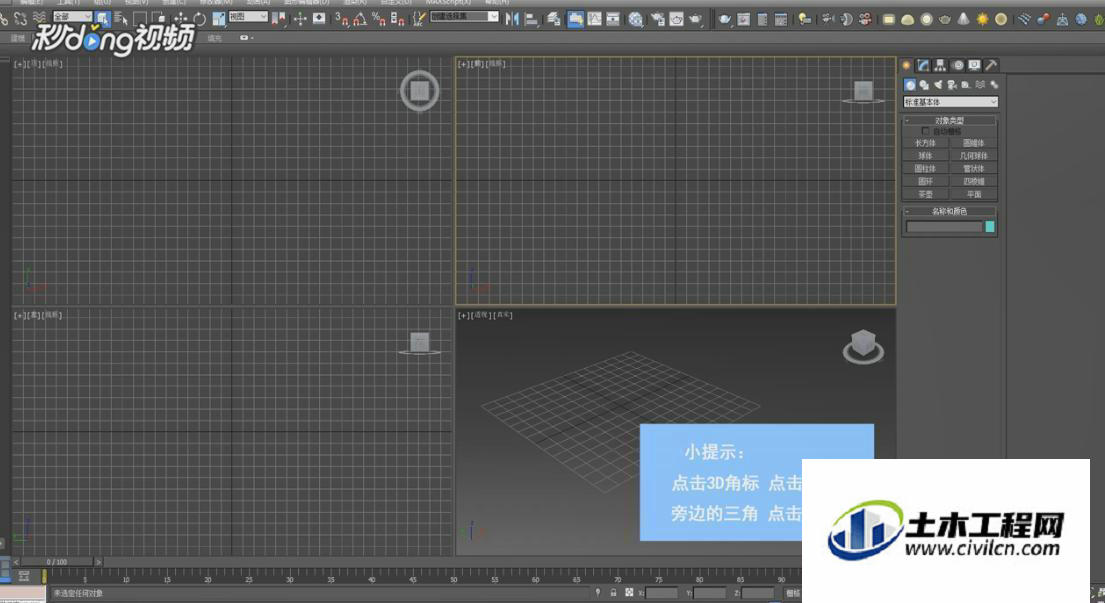Screen dimensions: 1105x603
Task: Enable the 自动栅格 checkbox
Action: pos(925,131)
